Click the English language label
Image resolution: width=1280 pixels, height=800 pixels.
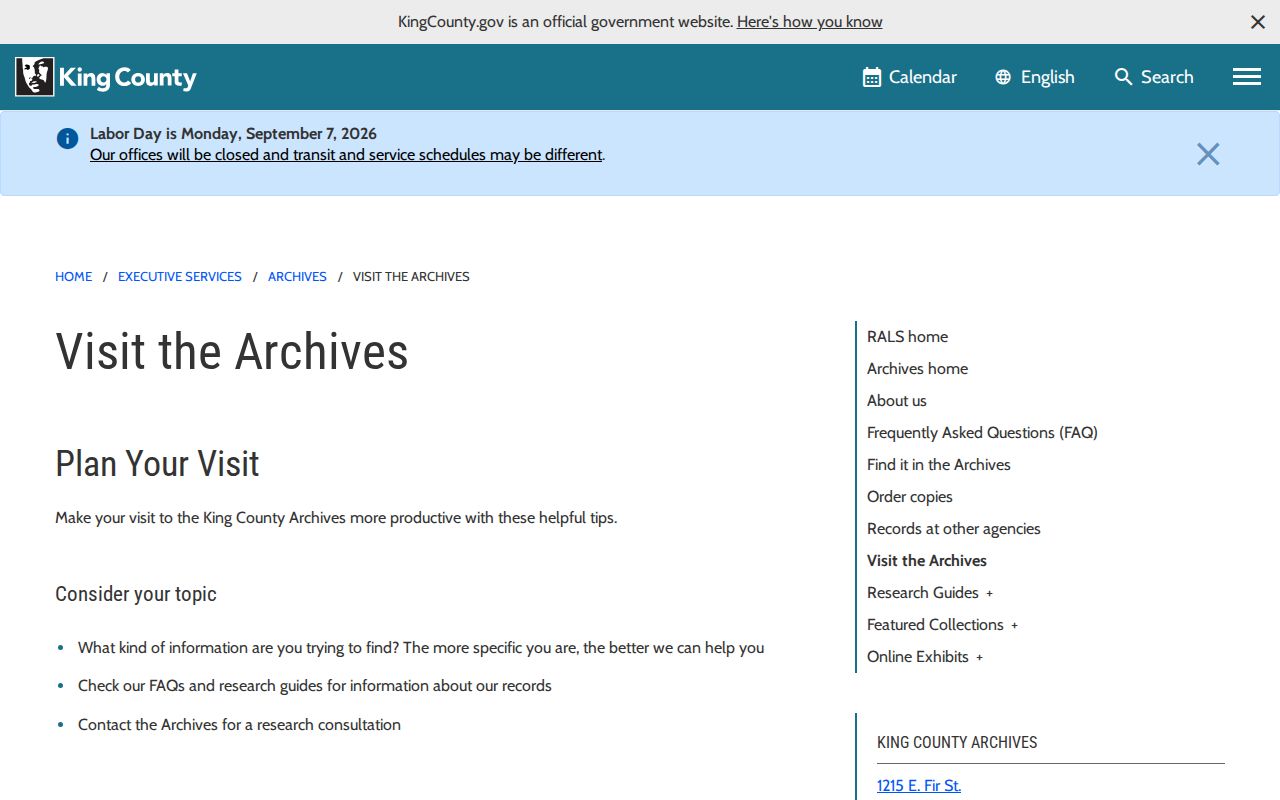pyautogui.click(x=1047, y=77)
